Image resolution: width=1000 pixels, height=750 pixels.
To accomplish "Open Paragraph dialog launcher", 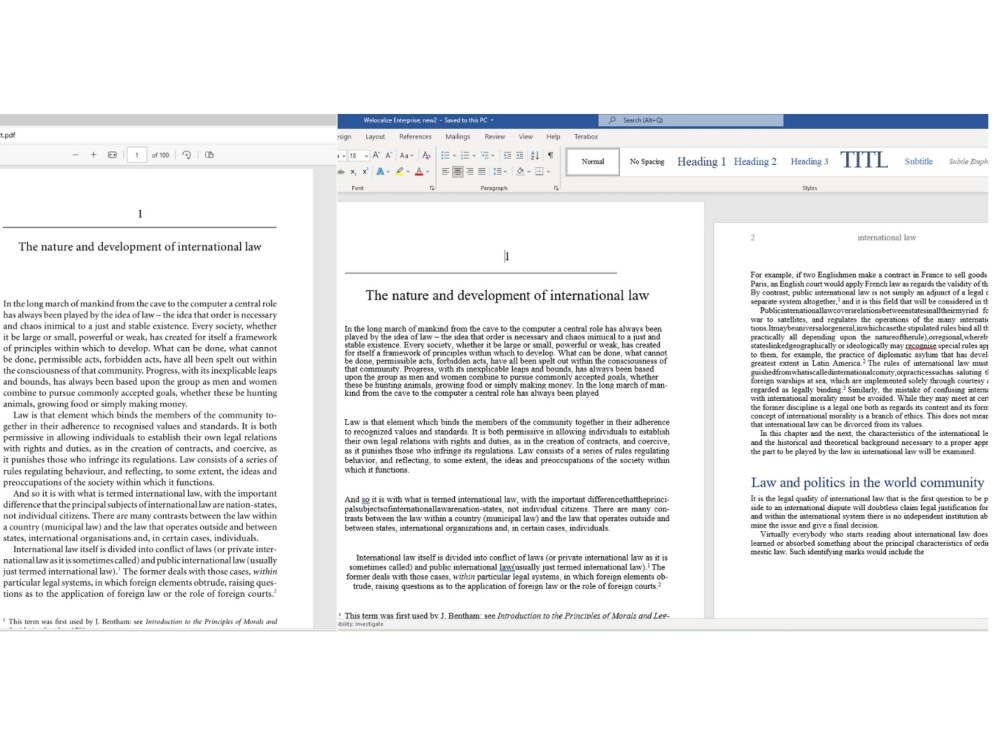I will tap(556, 188).
